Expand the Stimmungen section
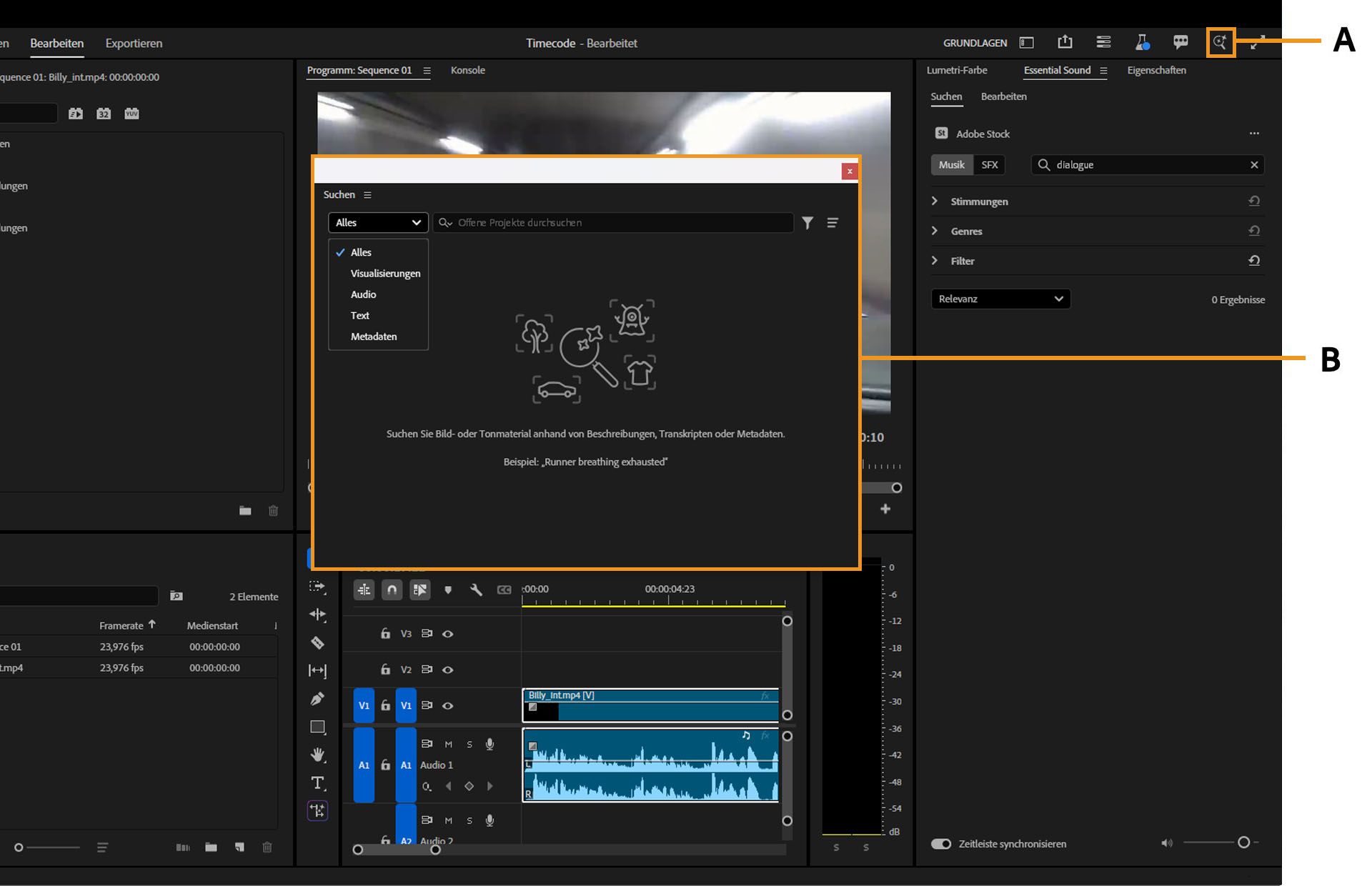Image resolution: width=1372 pixels, height=886 pixels. [x=979, y=201]
